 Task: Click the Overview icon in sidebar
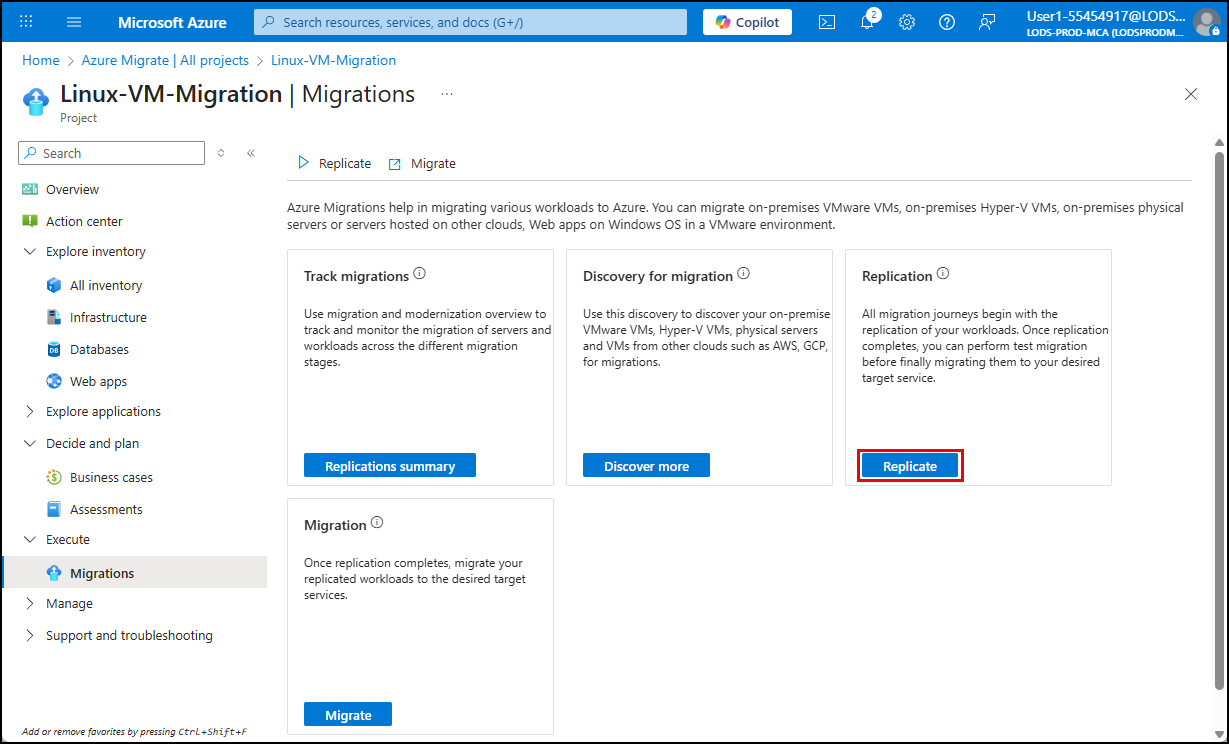tap(29, 189)
